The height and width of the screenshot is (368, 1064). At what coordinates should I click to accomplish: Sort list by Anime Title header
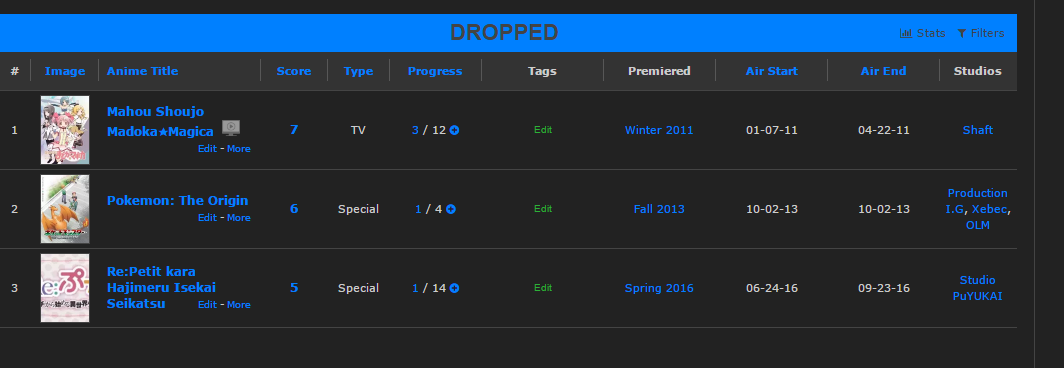tap(142, 71)
